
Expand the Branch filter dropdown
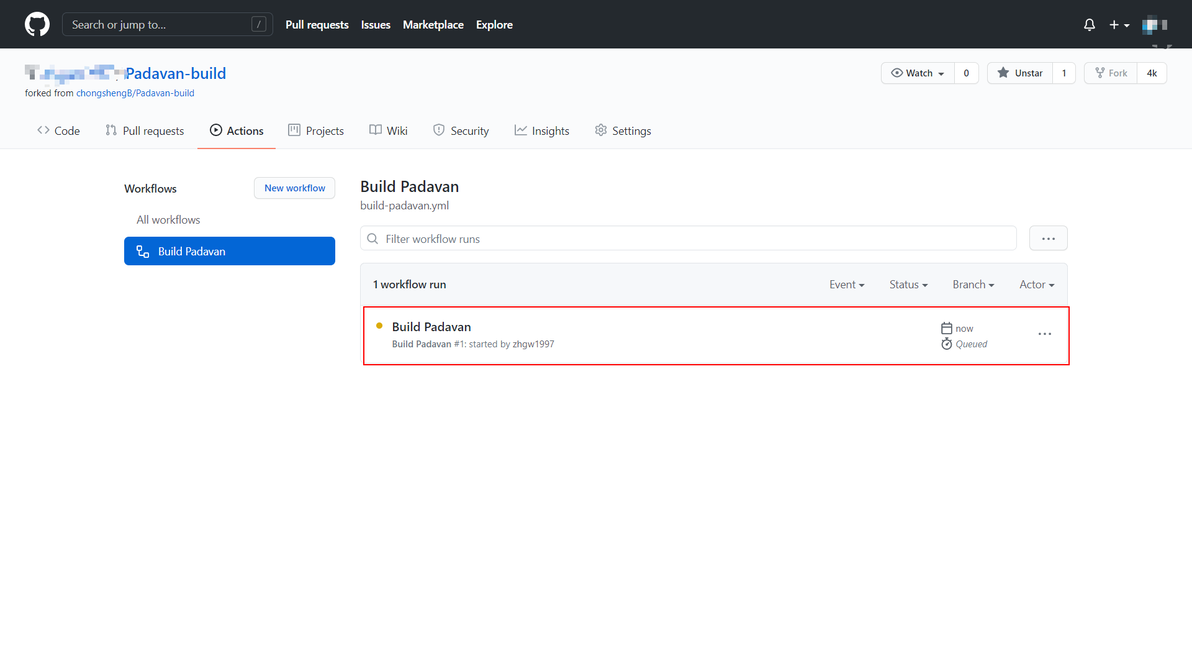[x=973, y=285]
